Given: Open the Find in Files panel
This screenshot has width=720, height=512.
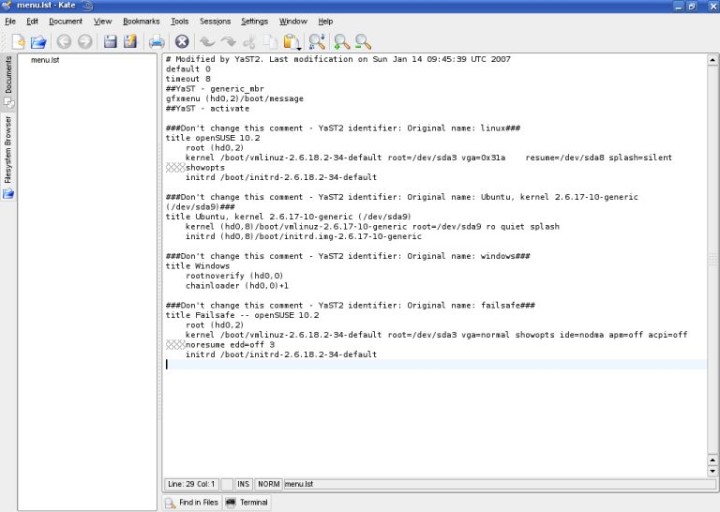Looking at the screenshot, I should pos(192,502).
